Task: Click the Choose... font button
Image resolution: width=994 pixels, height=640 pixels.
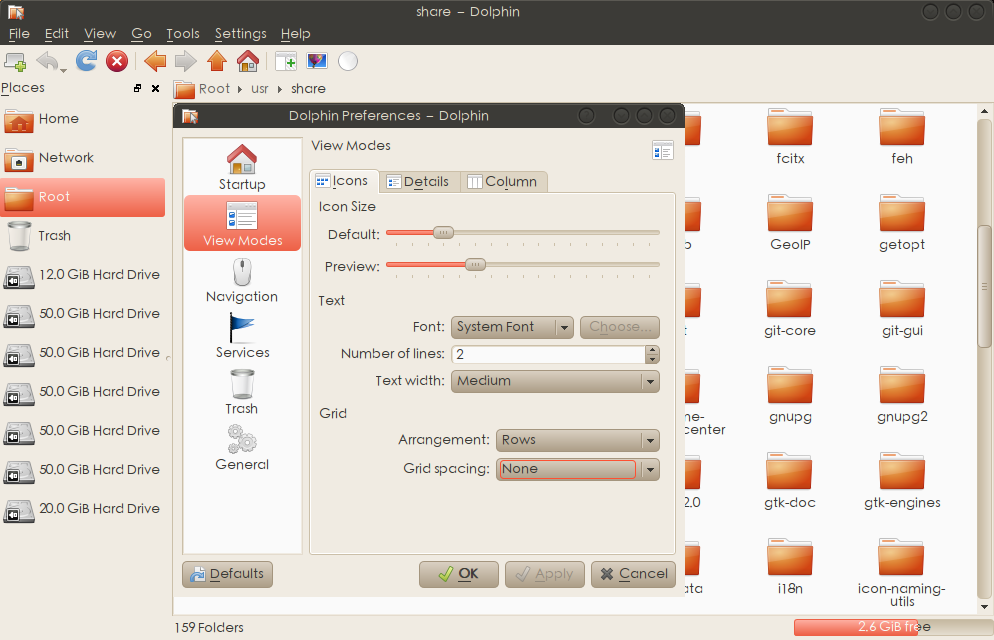Action: (619, 327)
